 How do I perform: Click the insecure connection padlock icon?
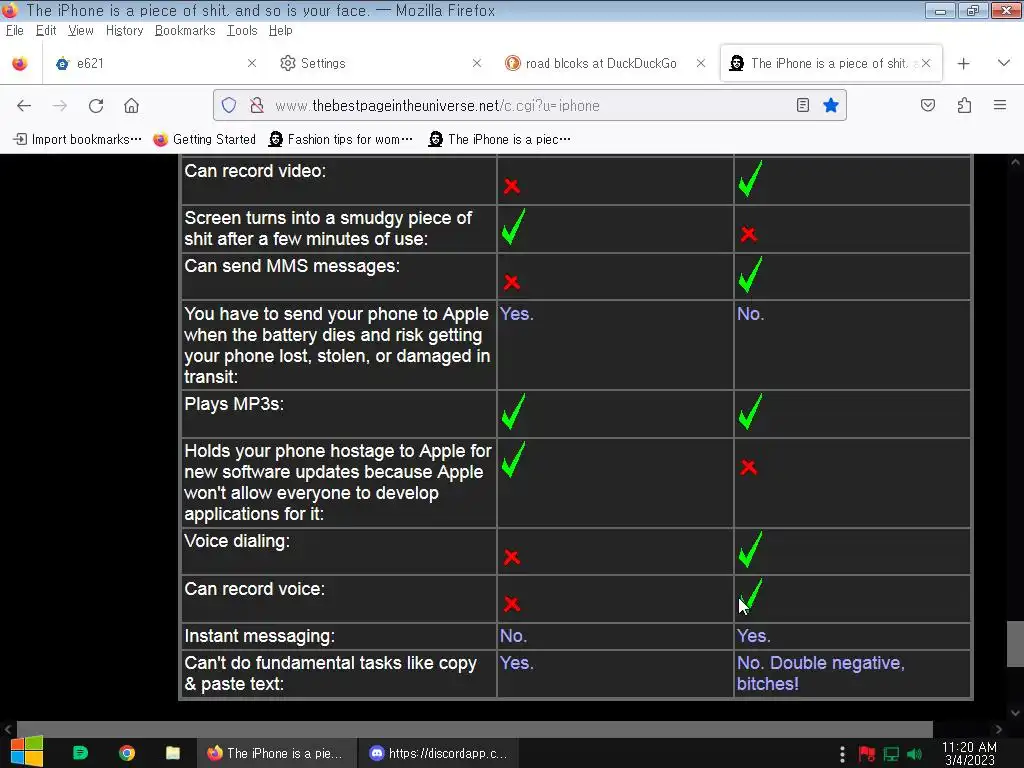click(x=257, y=105)
